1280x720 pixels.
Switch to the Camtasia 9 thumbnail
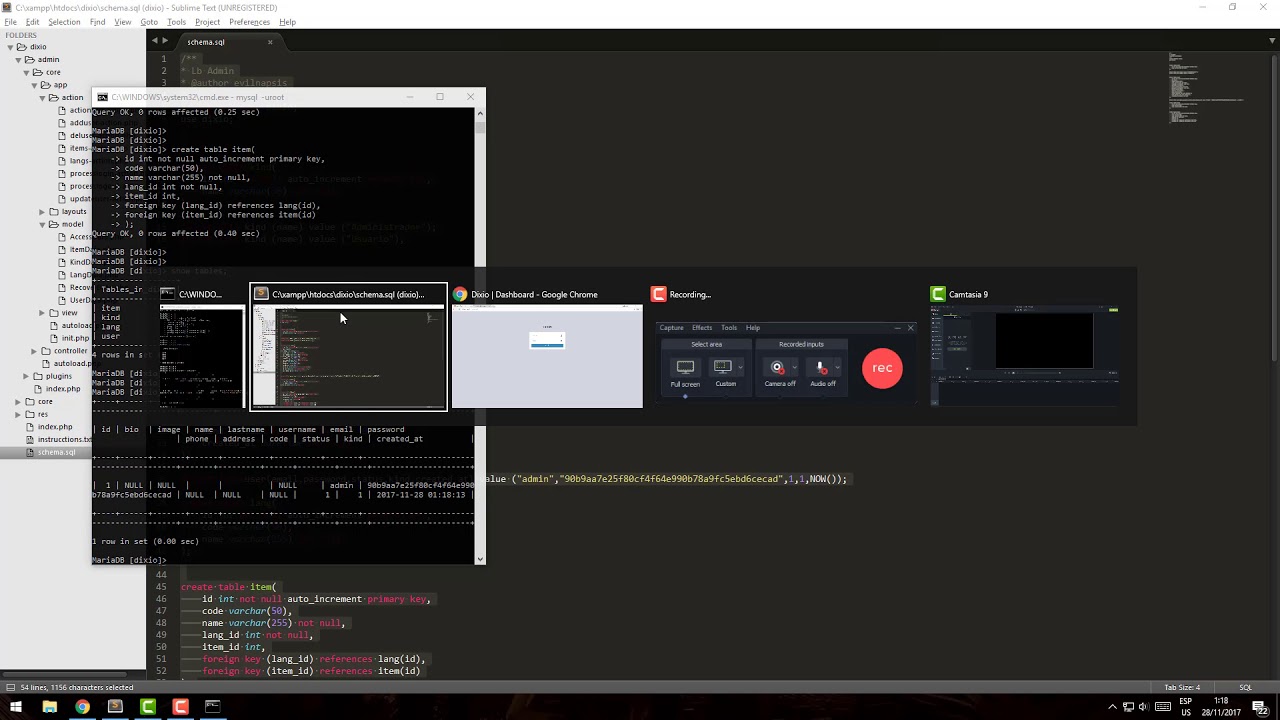(1026, 347)
